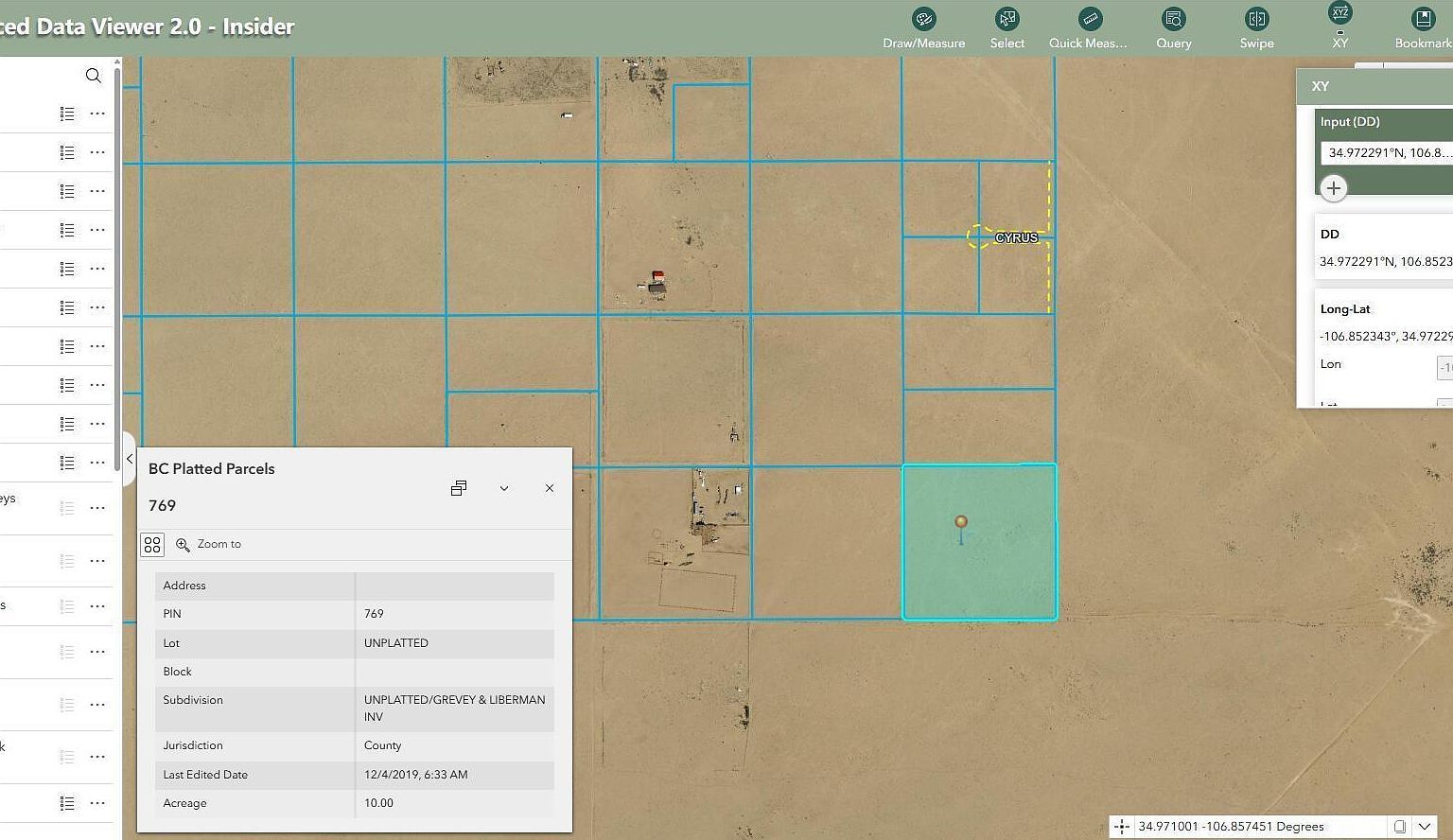Open the sidebar search field
Viewport: 1453px width, 840px height.
(94, 76)
